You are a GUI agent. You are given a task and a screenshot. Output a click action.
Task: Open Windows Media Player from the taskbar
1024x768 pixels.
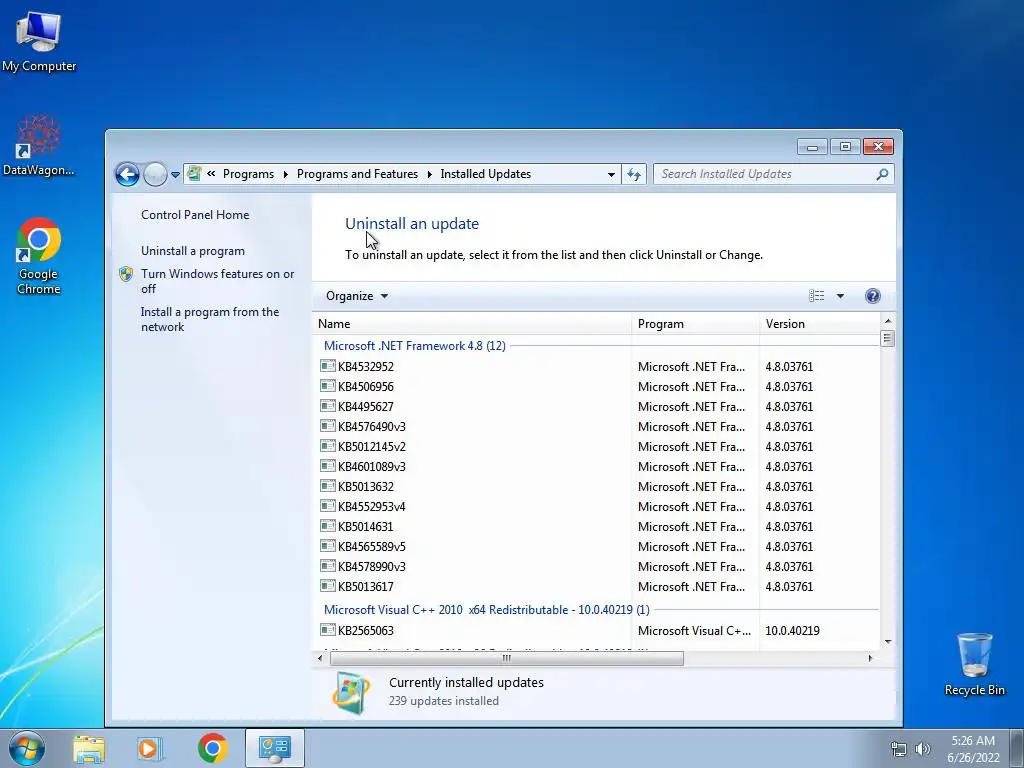[x=150, y=748]
